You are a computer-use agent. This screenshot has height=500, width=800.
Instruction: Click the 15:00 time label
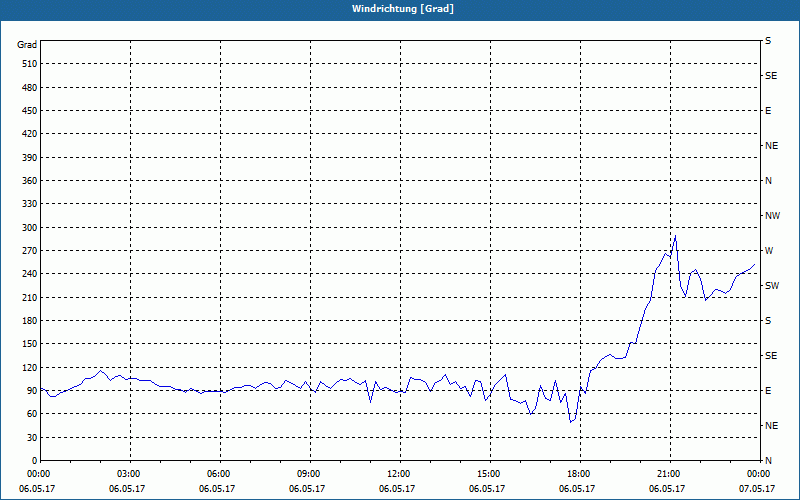coord(490,474)
